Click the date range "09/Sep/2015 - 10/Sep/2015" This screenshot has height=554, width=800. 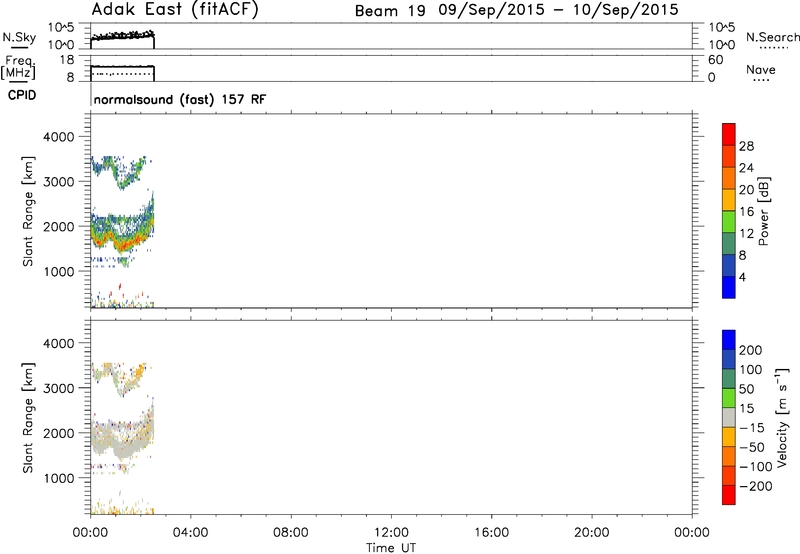(x=559, y=10)
